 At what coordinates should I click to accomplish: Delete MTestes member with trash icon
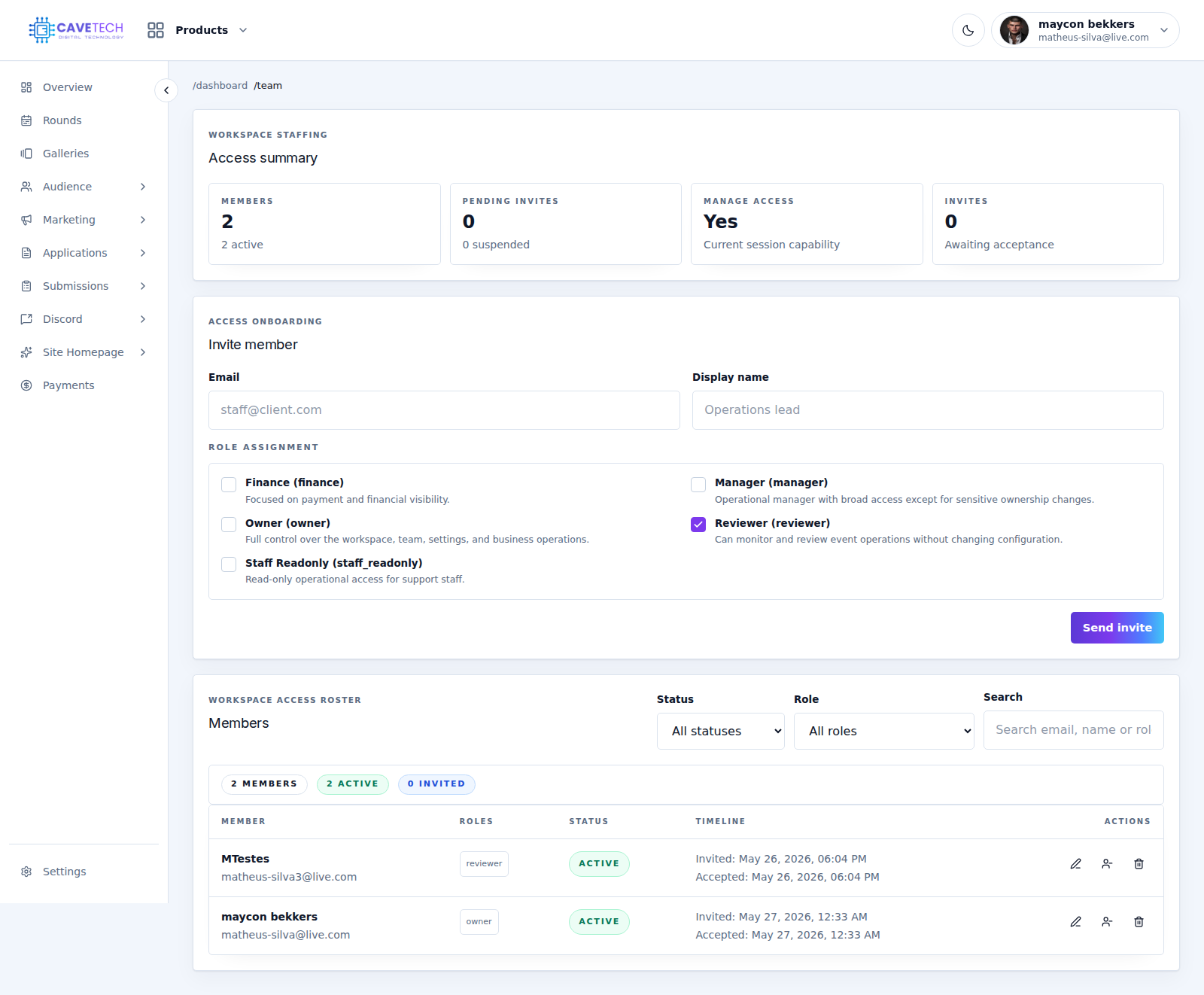click(x=1139, y=864)
